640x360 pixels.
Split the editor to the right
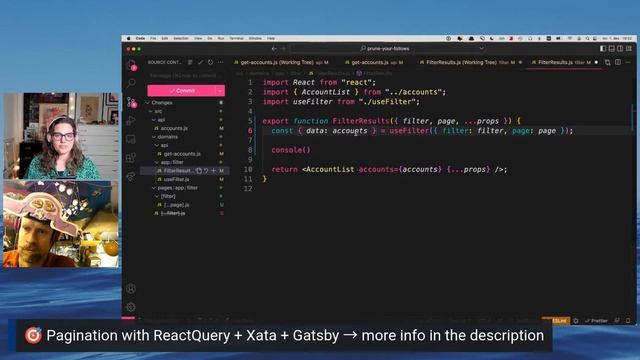coord(618,62)
